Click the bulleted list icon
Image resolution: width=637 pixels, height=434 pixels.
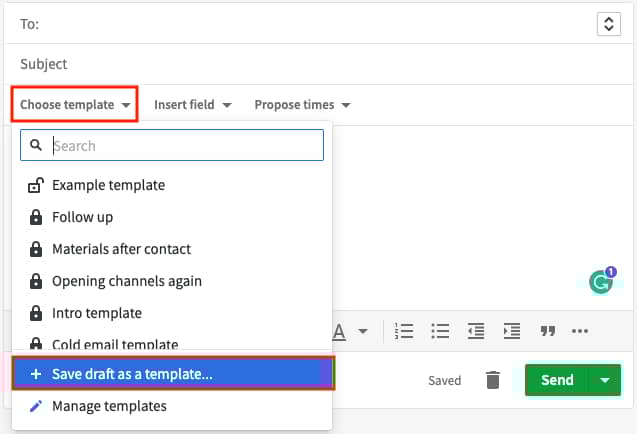[x=440, y=331]
